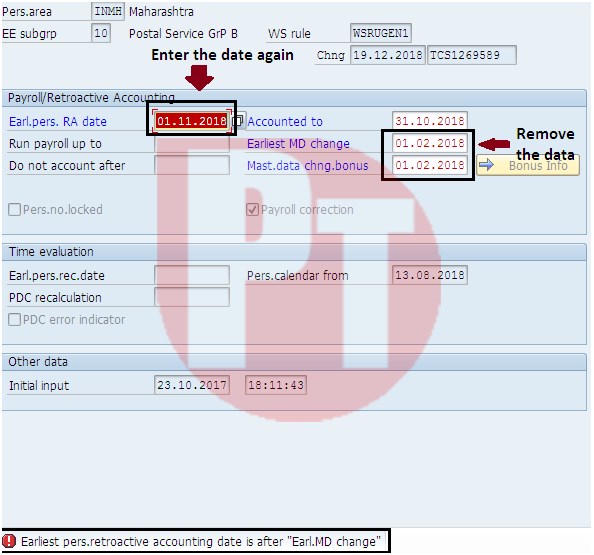Click the Initial input time 18:11:43

pos(276,385)
